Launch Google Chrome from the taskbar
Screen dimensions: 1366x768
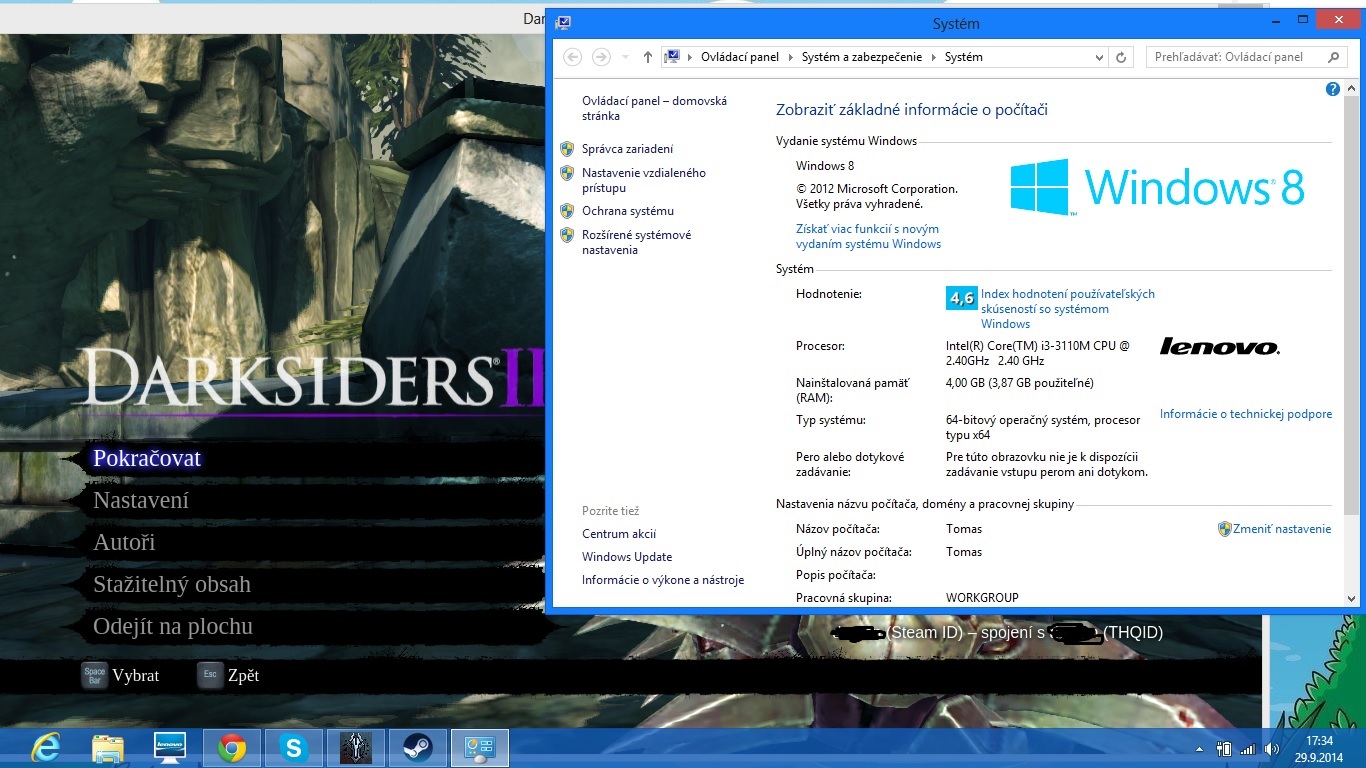[x=232, y=747]
